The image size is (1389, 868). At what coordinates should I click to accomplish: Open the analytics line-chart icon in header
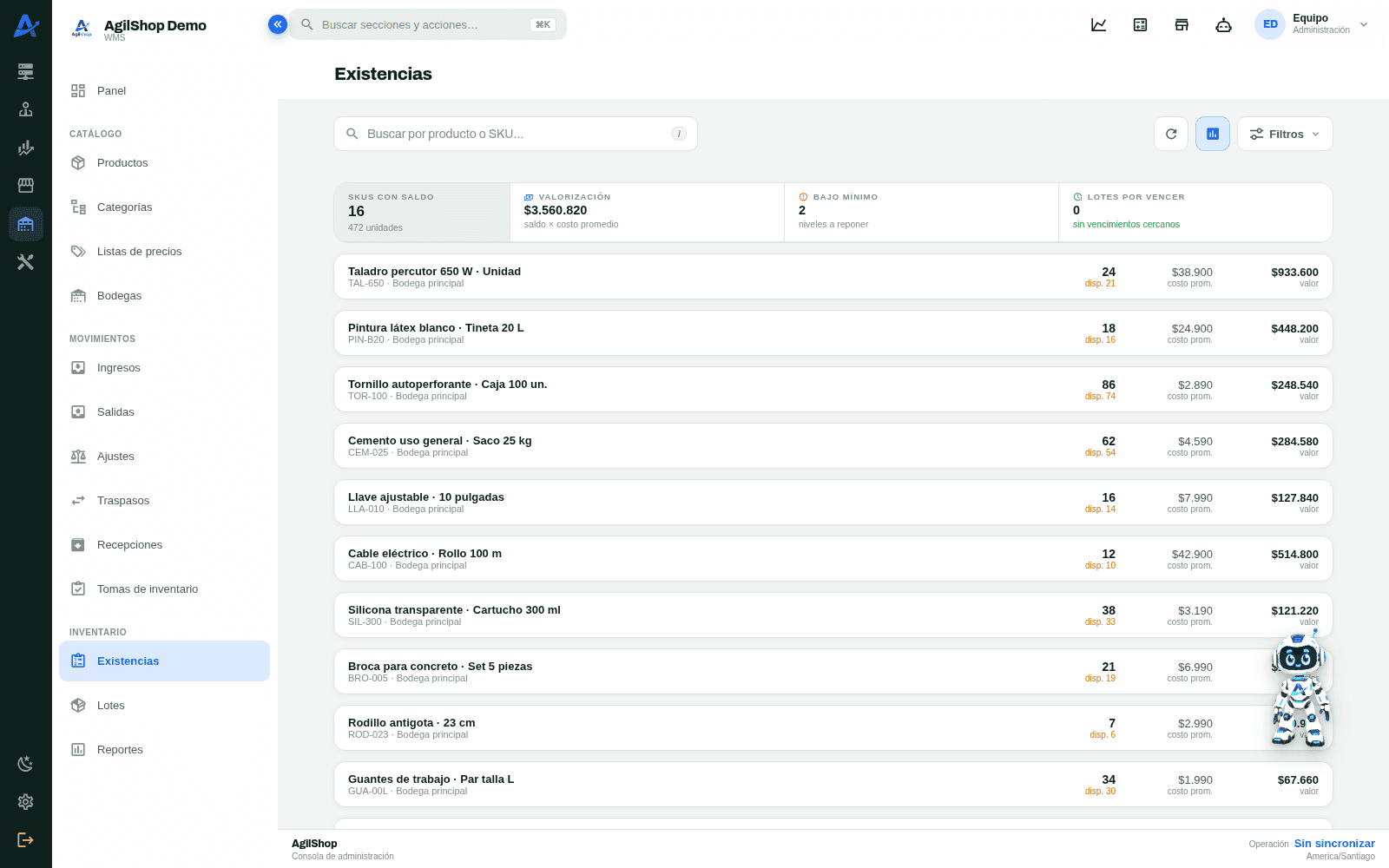pyautogui.click(x=1099, y=24)
